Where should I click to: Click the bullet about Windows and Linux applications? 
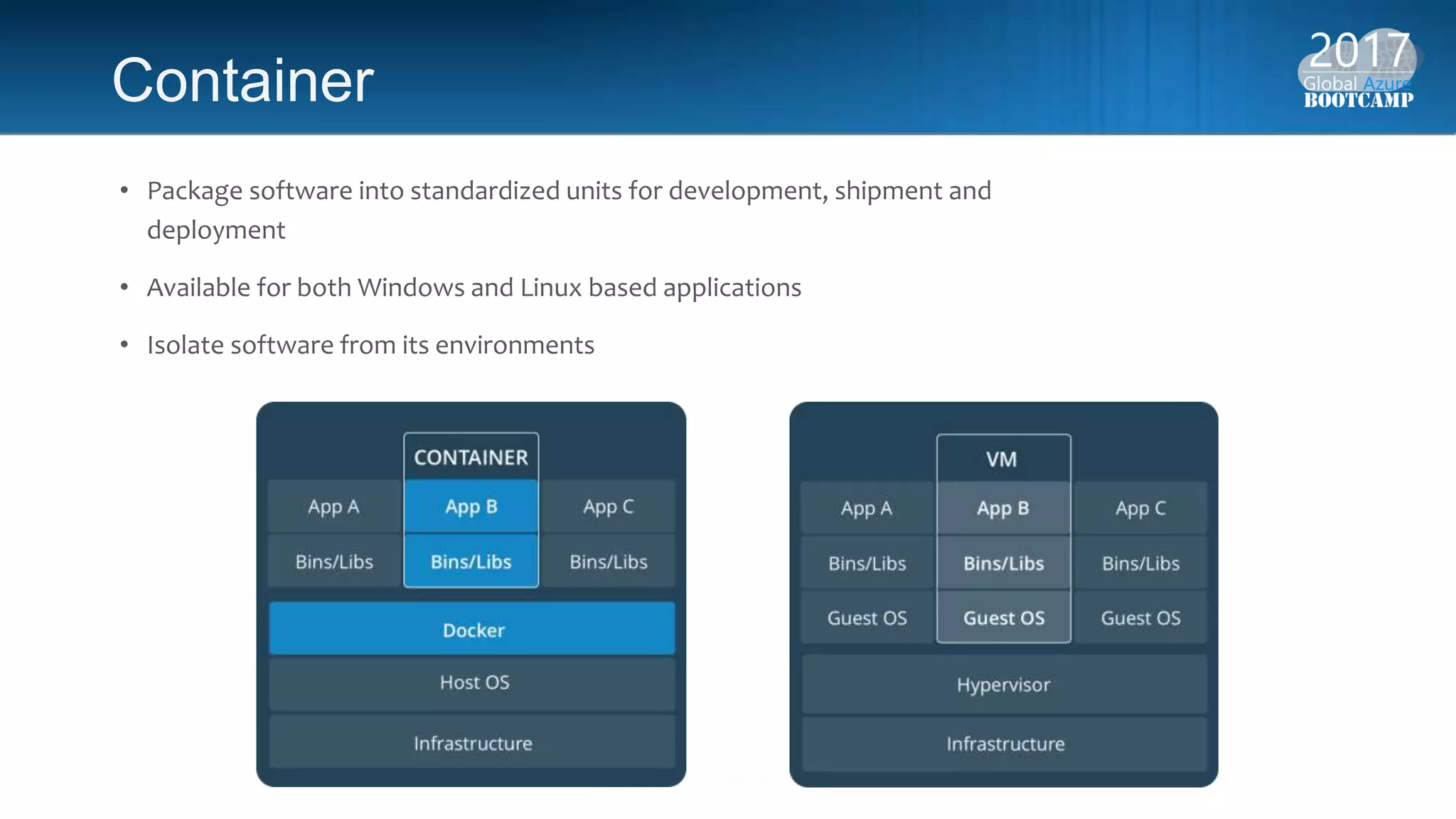[x=473, y=288]
